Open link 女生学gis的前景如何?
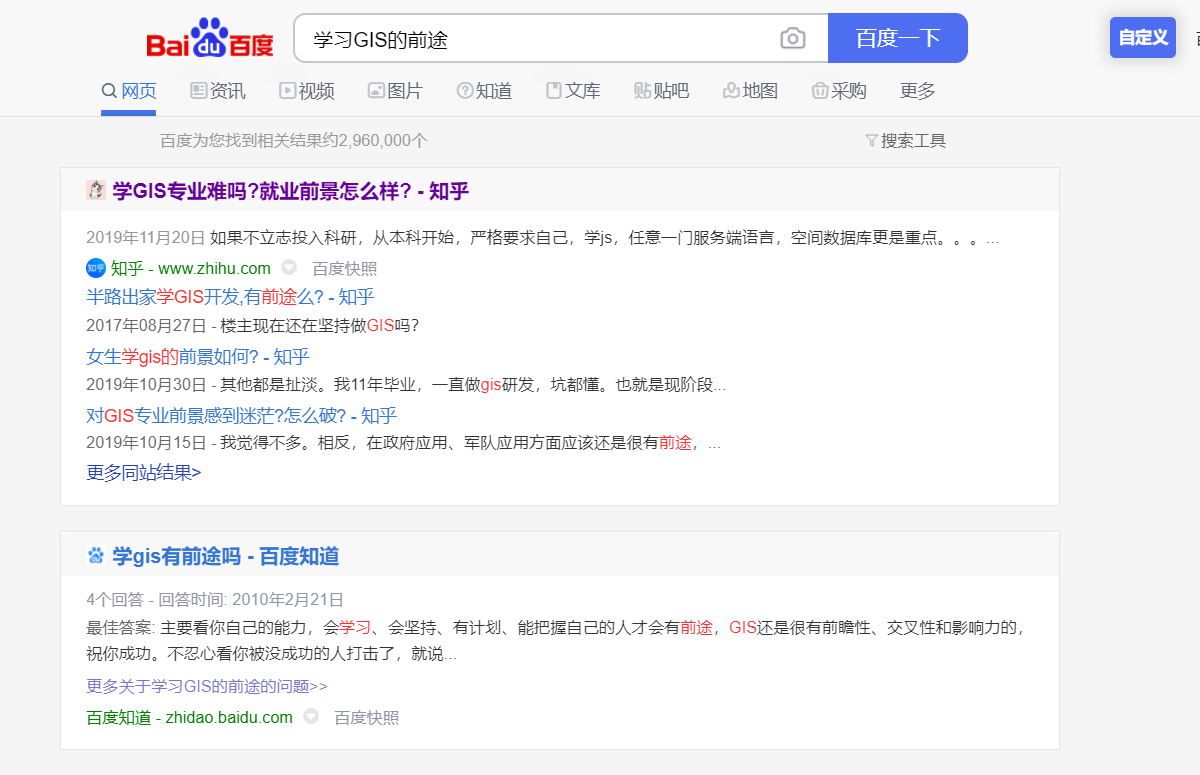Screen dimensions: 1200x775 198,357
